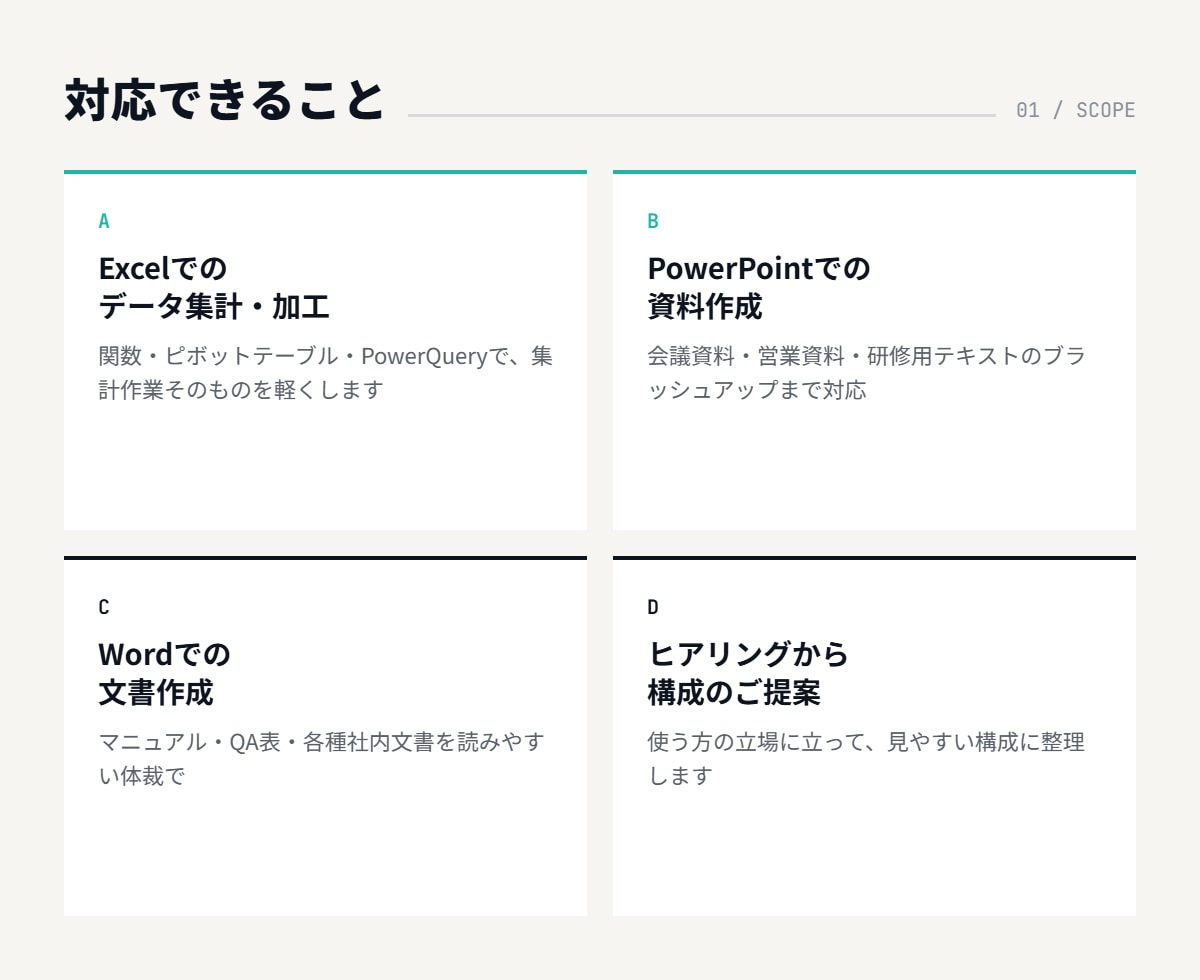Click the 01 / SCOPE label
This screenshot has height=980, width=1200.
point(1075,110)
